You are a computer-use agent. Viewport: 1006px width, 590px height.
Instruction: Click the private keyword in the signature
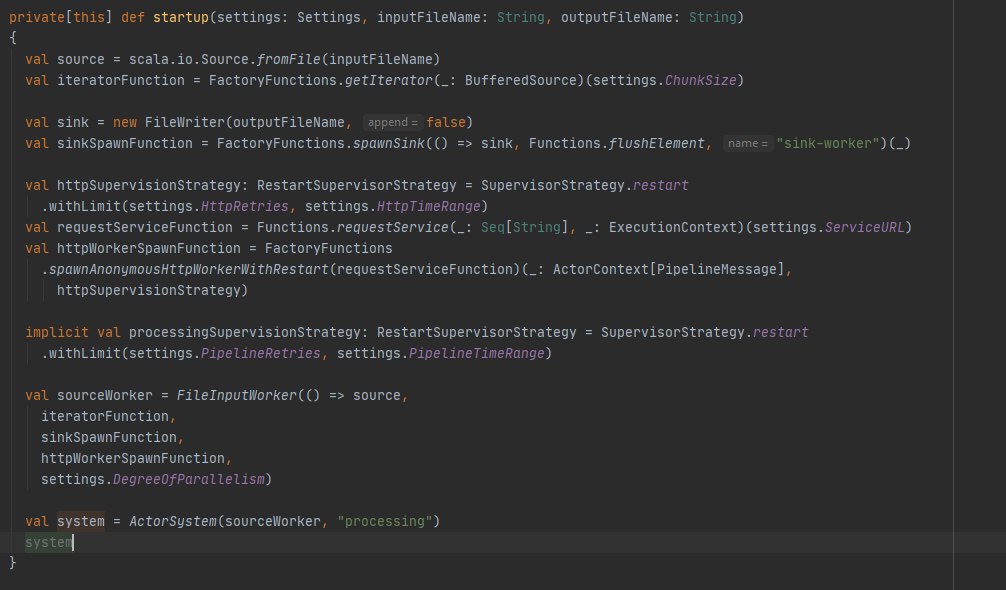click(x=37, y=17)
